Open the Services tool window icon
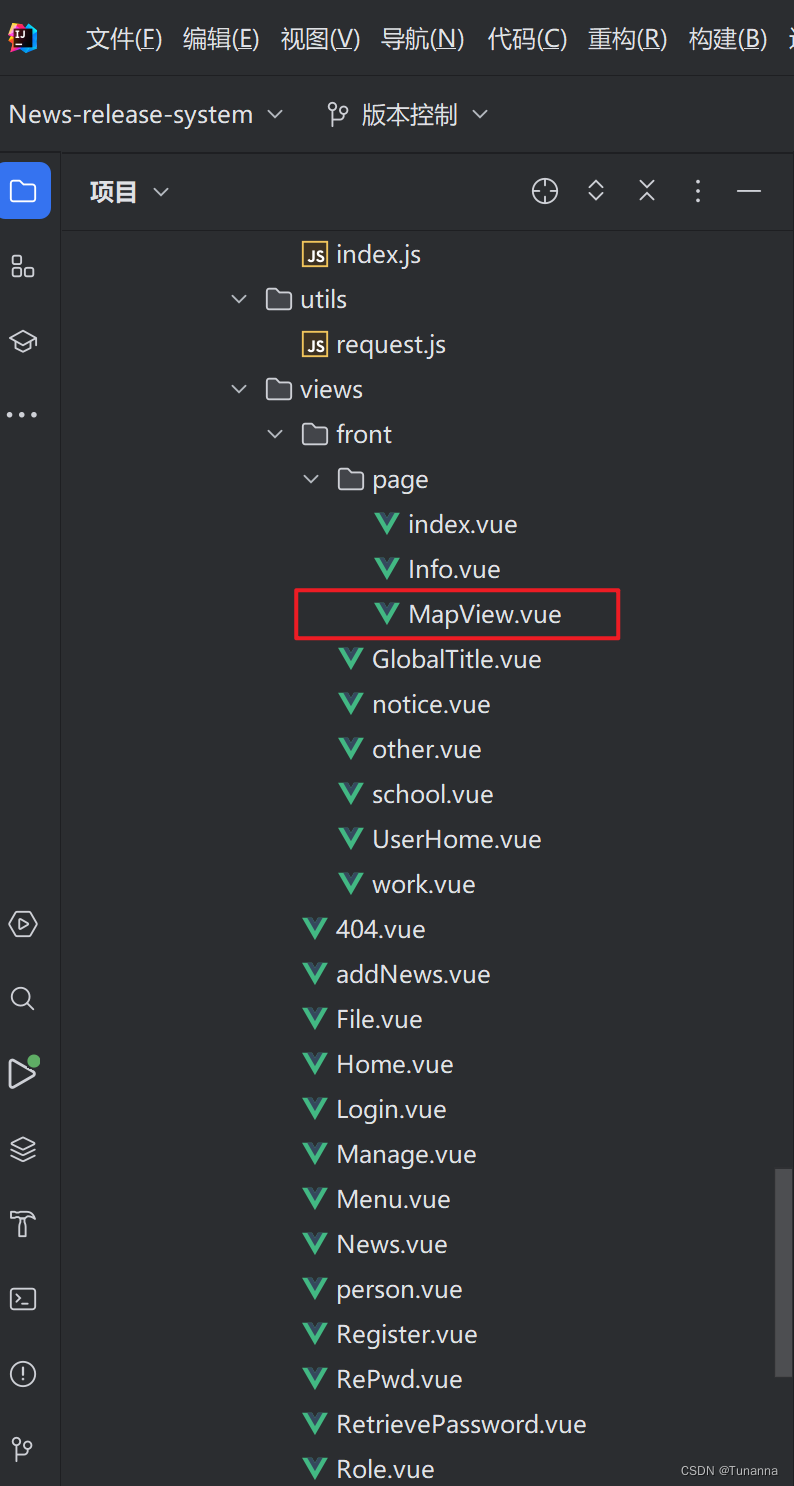This screenshot has height=1486, width=794. pos(23,924)
